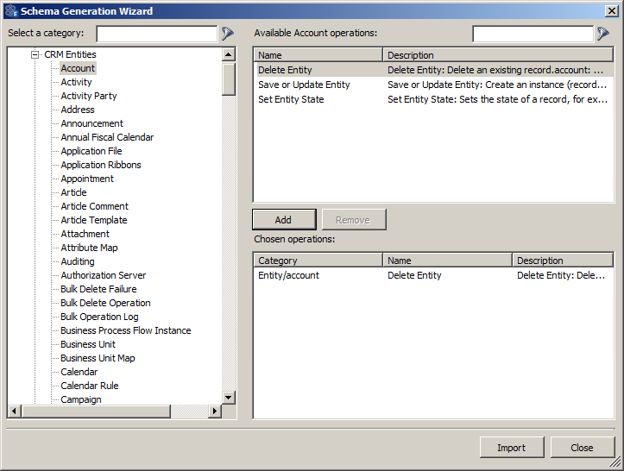Collapse the CRM Entities tree node

pos(35,55)
